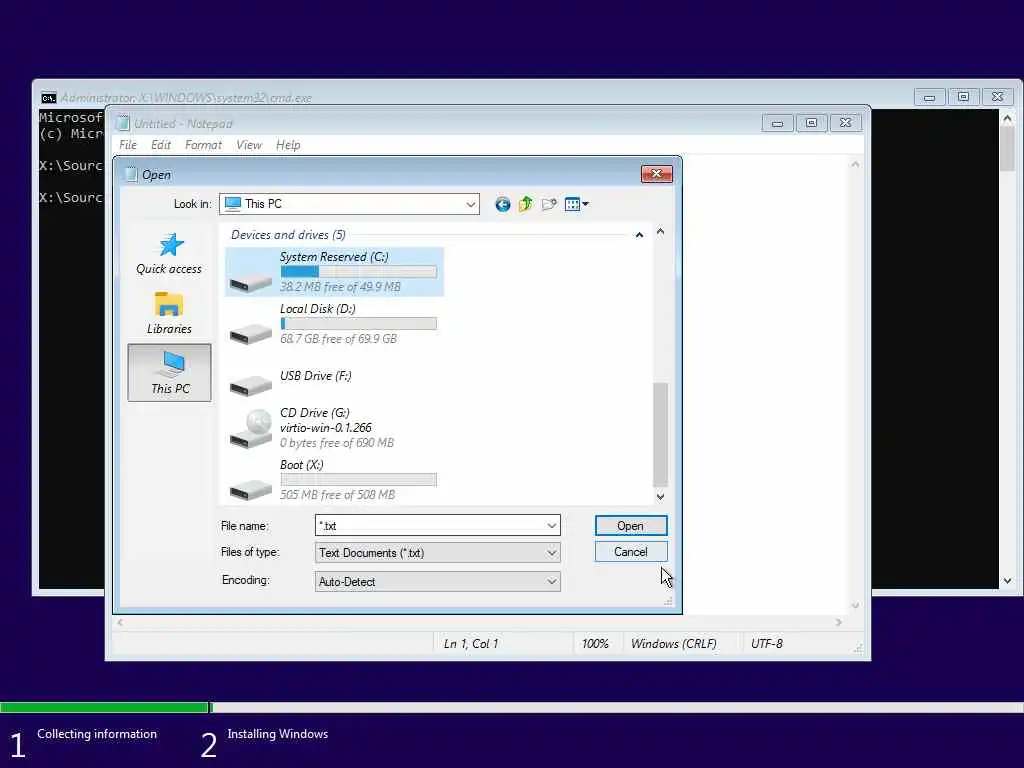1024x768 pixels.
Task: Select CD Drive (G:) disc icon
Action: (x=251, y=429)
